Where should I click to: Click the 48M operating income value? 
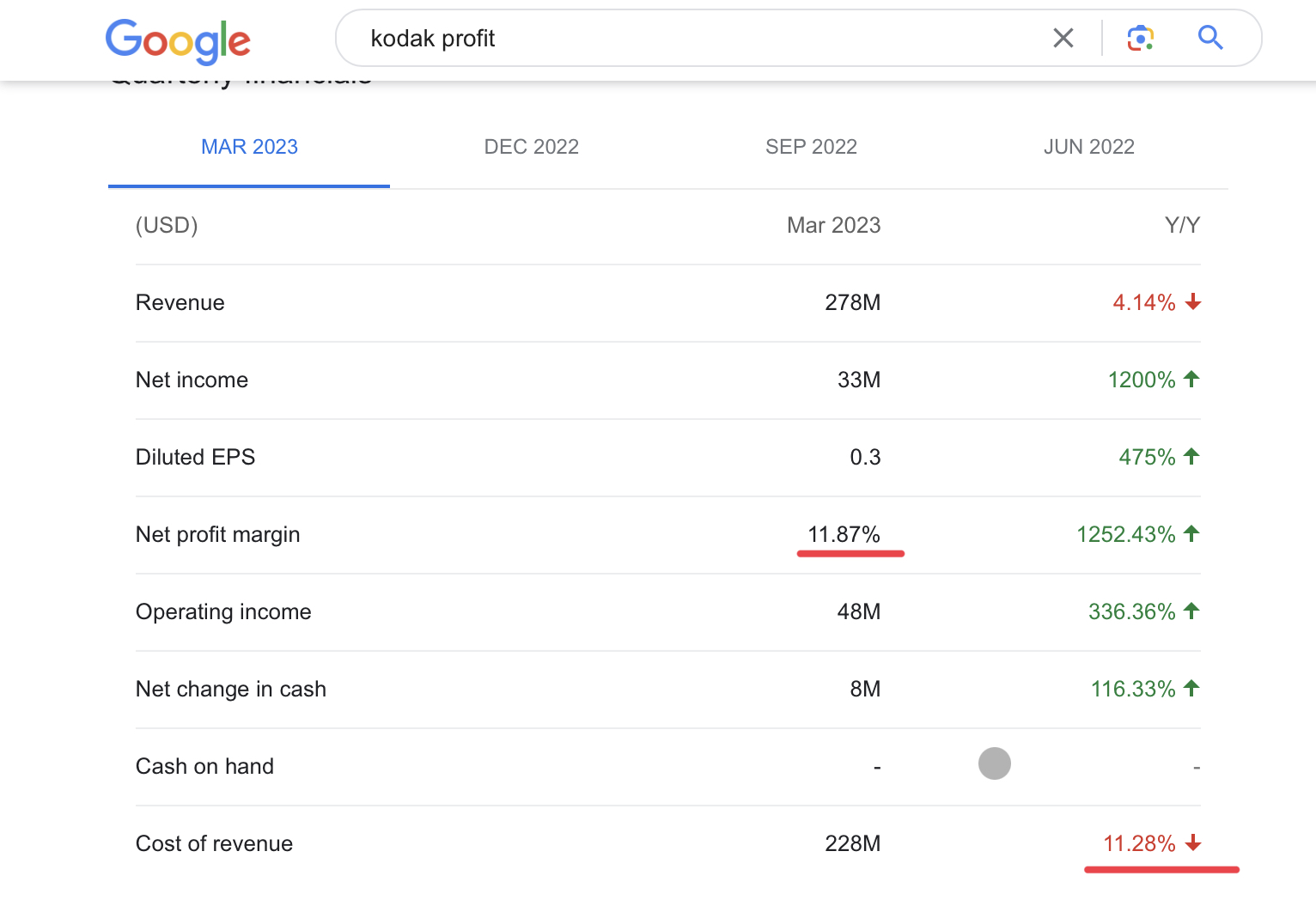pos(859,611)
